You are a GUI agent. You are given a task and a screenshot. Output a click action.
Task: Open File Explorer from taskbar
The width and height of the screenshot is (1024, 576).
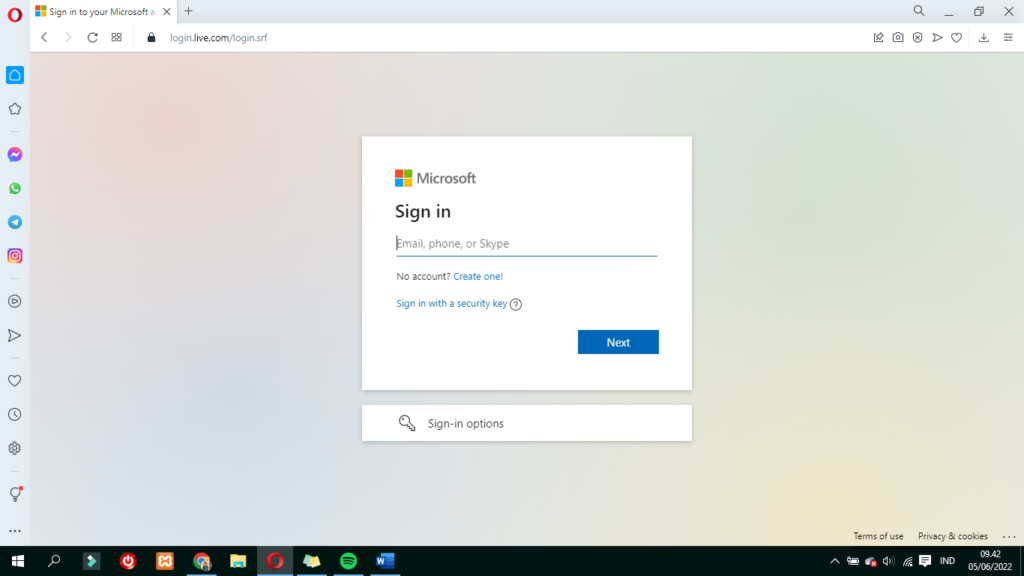[x=238, y=561]
